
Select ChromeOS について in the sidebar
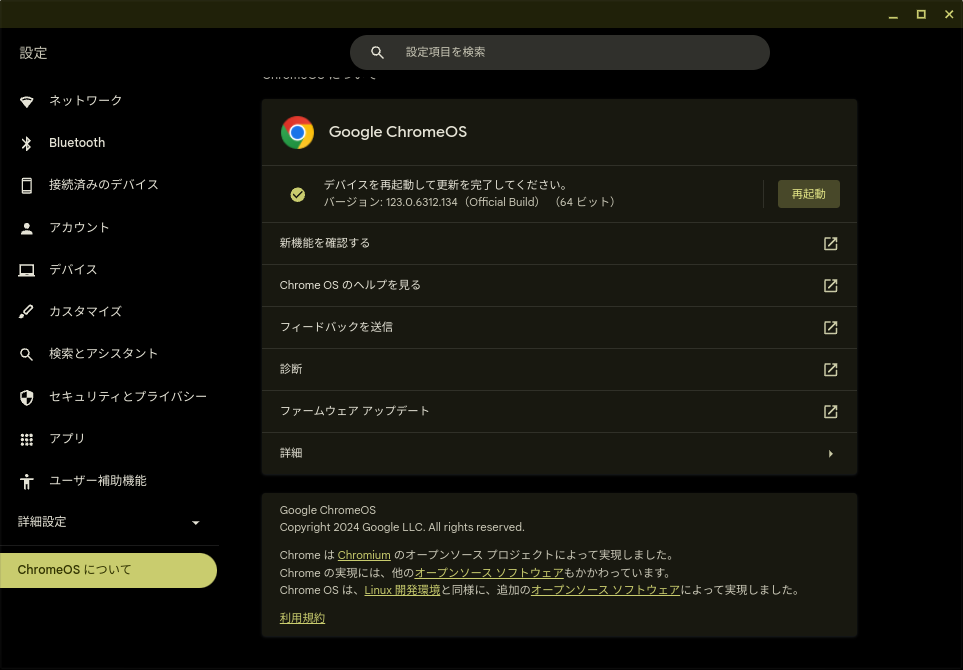click(x=108, y=570)
